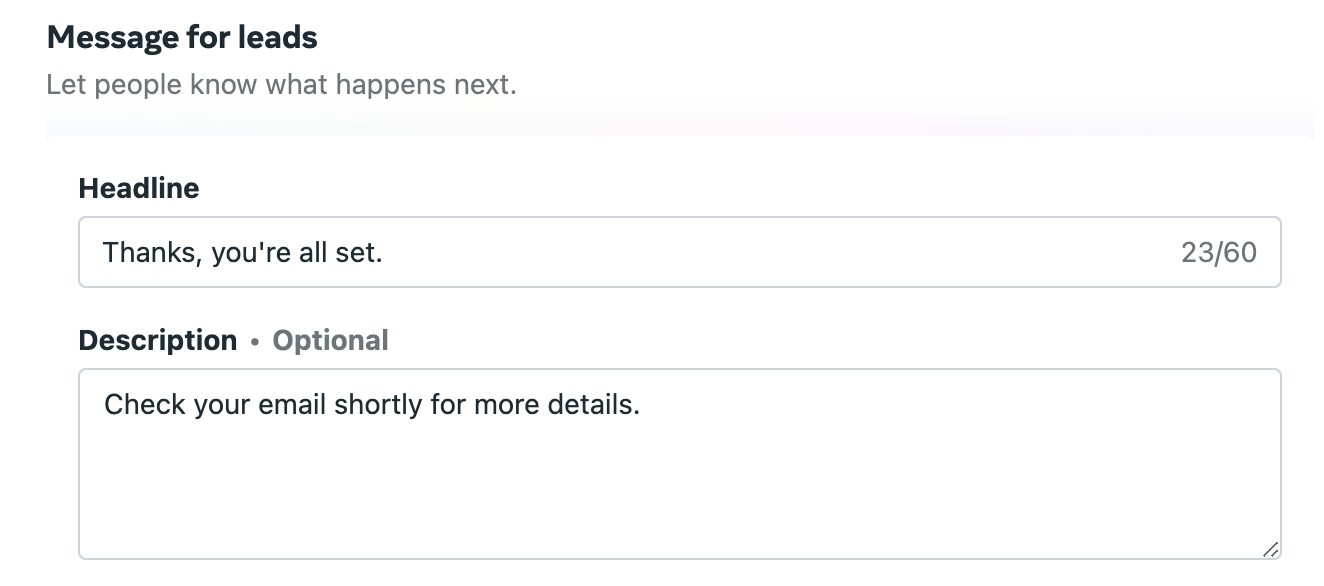Viewport: 1324px width, 586px height.
Task: Click the Headline text input field
Action: click(x=679, y=252)
